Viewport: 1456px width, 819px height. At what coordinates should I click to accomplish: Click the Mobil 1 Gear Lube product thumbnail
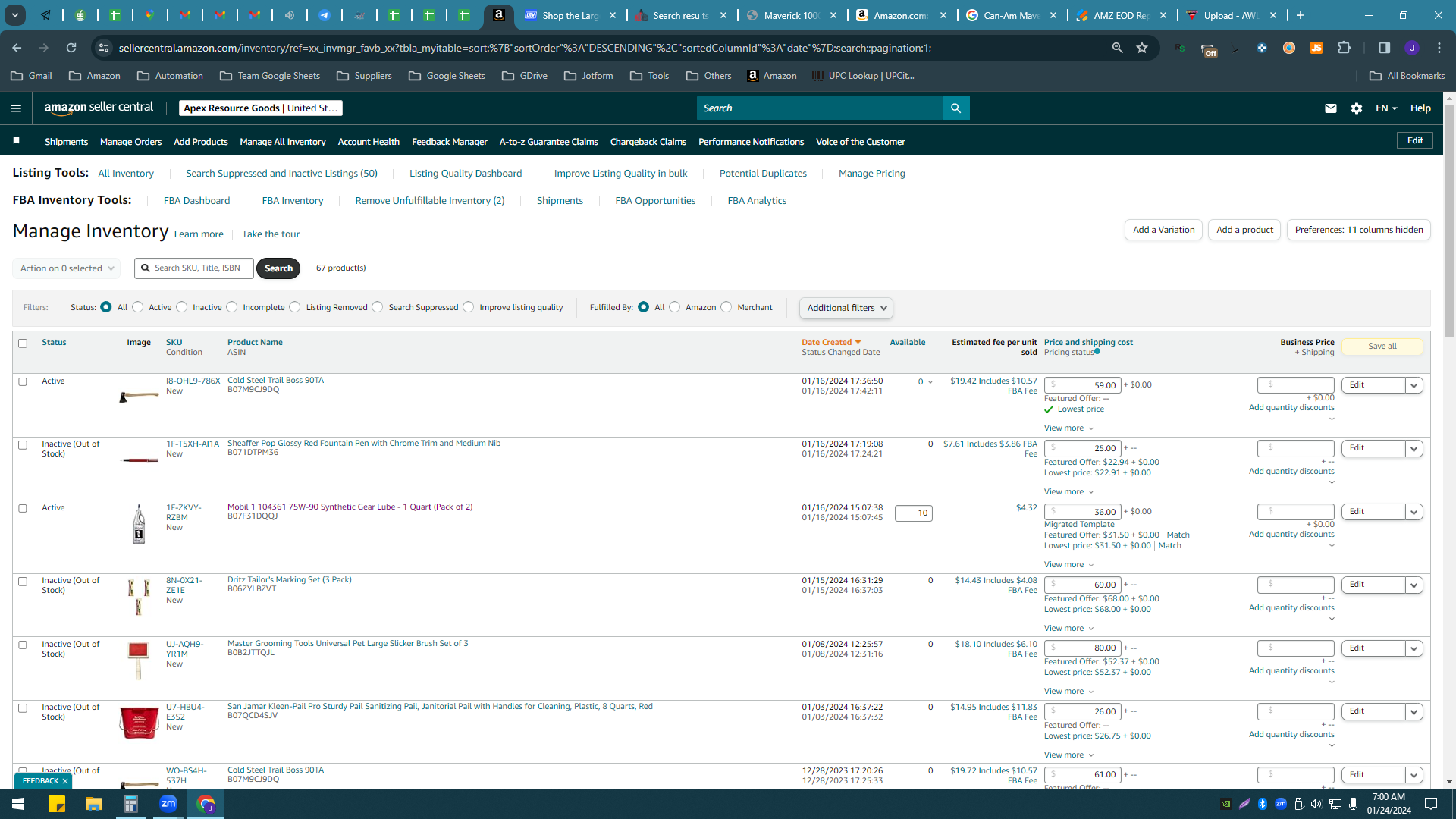coord(139,525)
